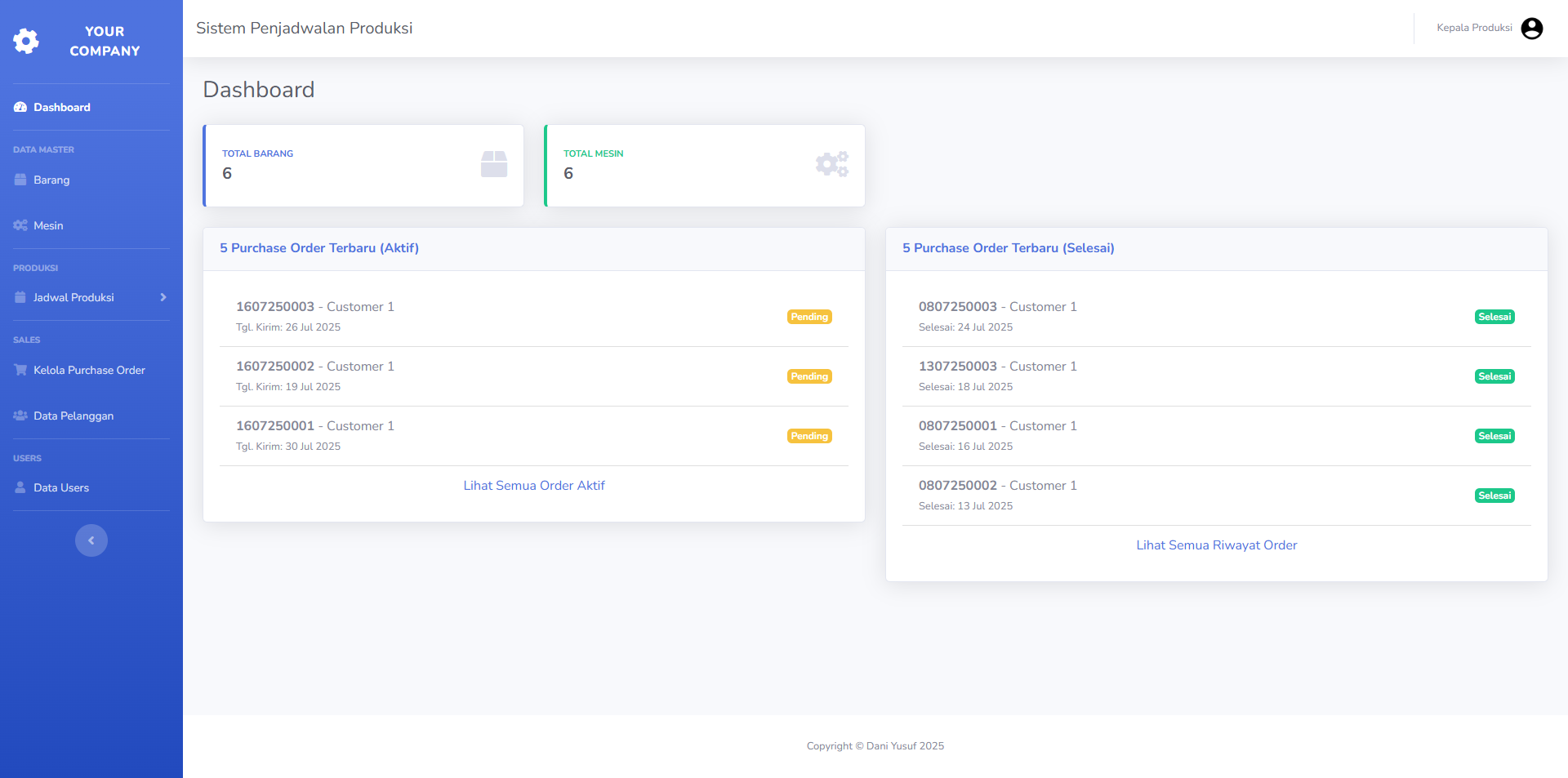Collapse the sidebar using the arrow button
Viewport: 1568px width, 778px height.
pos(91,540)
